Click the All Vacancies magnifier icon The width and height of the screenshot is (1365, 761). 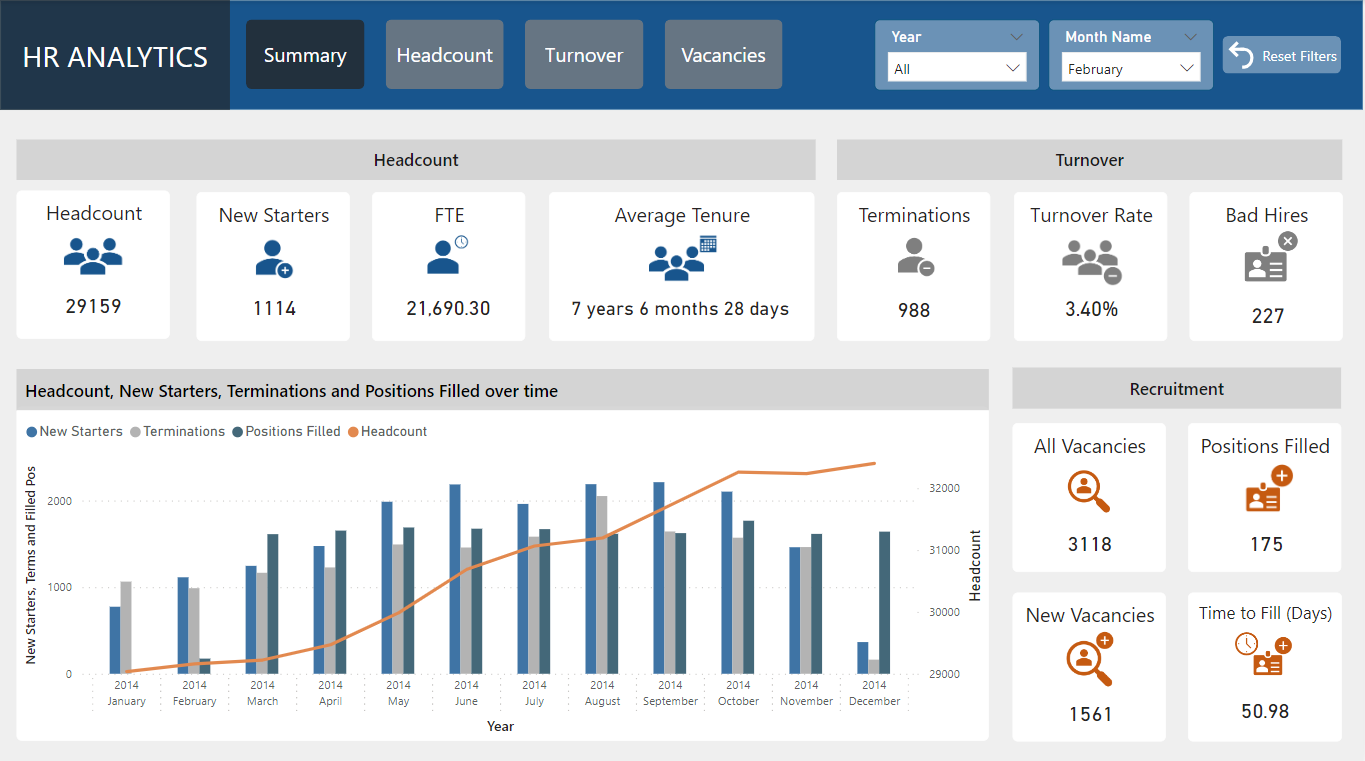pos(1089,491)
